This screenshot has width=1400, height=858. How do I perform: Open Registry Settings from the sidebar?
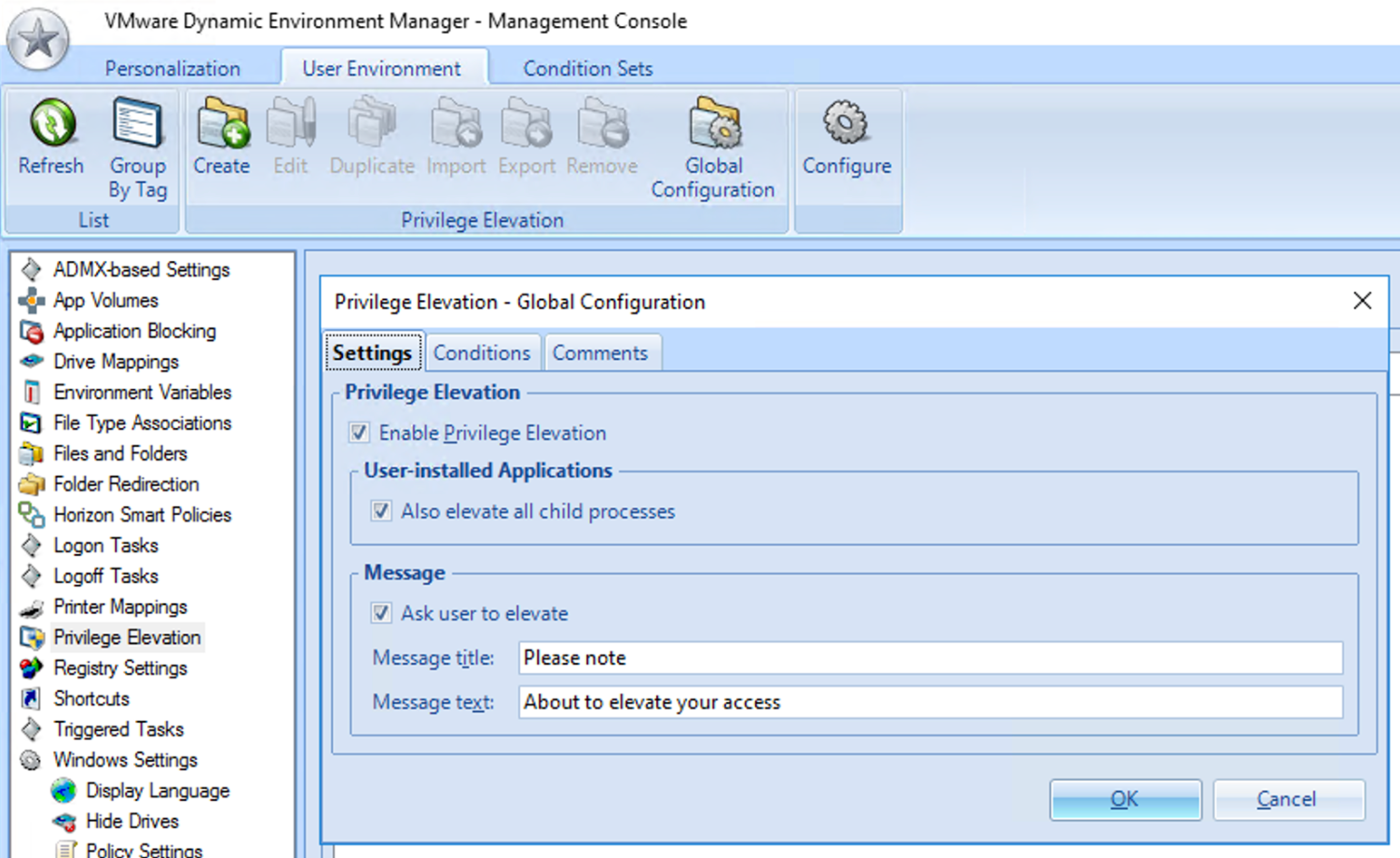pyautogui.click(x=120, y=669)
